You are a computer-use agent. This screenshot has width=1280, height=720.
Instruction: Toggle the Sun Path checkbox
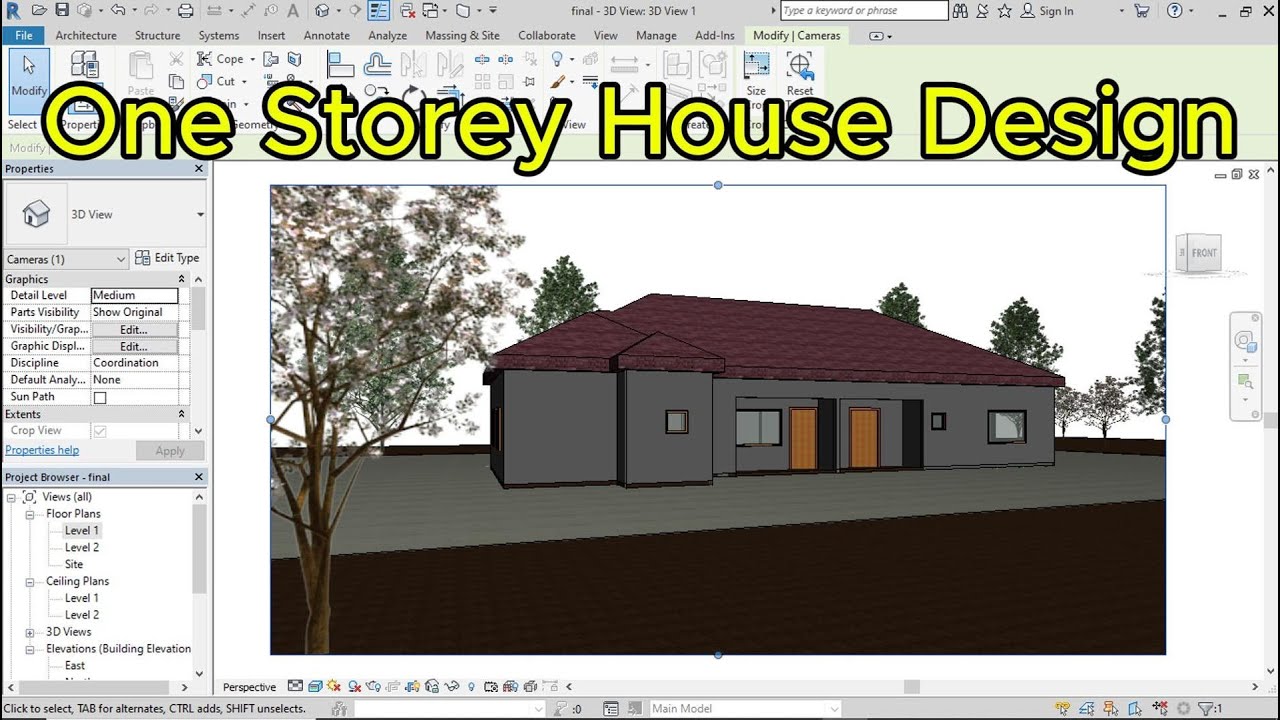100,397
